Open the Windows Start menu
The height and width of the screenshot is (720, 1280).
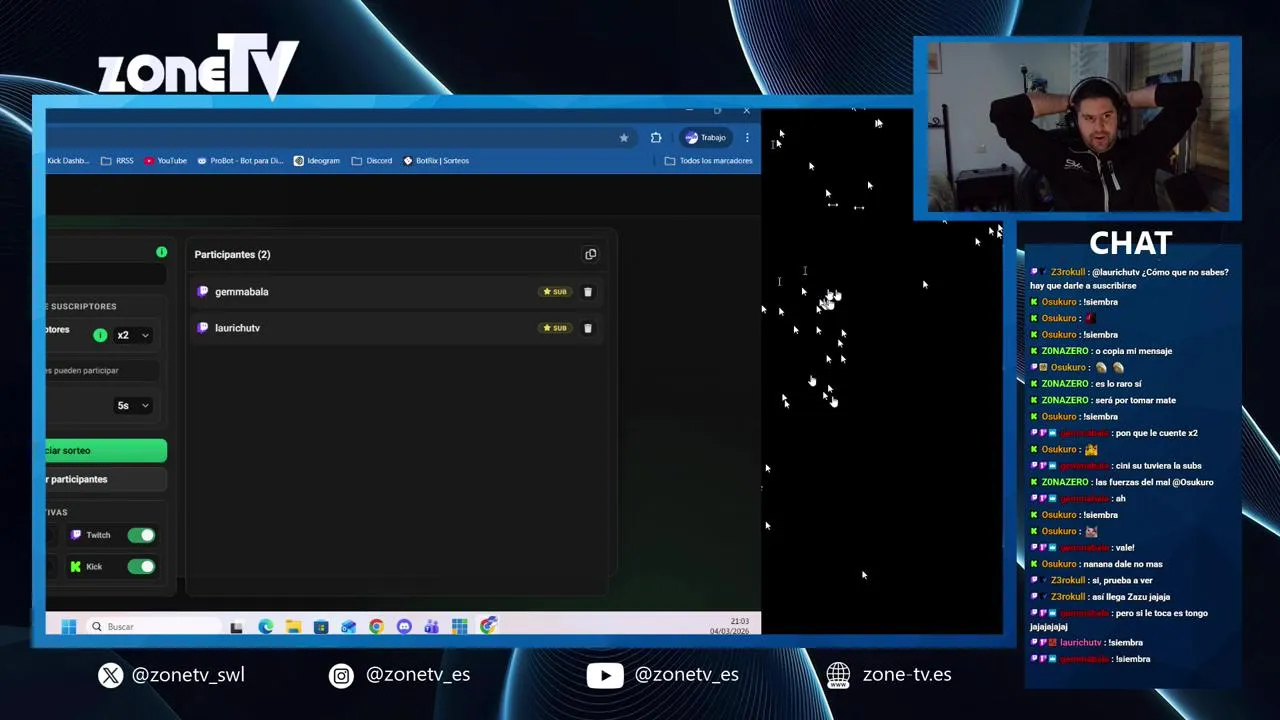coord(69,627)
